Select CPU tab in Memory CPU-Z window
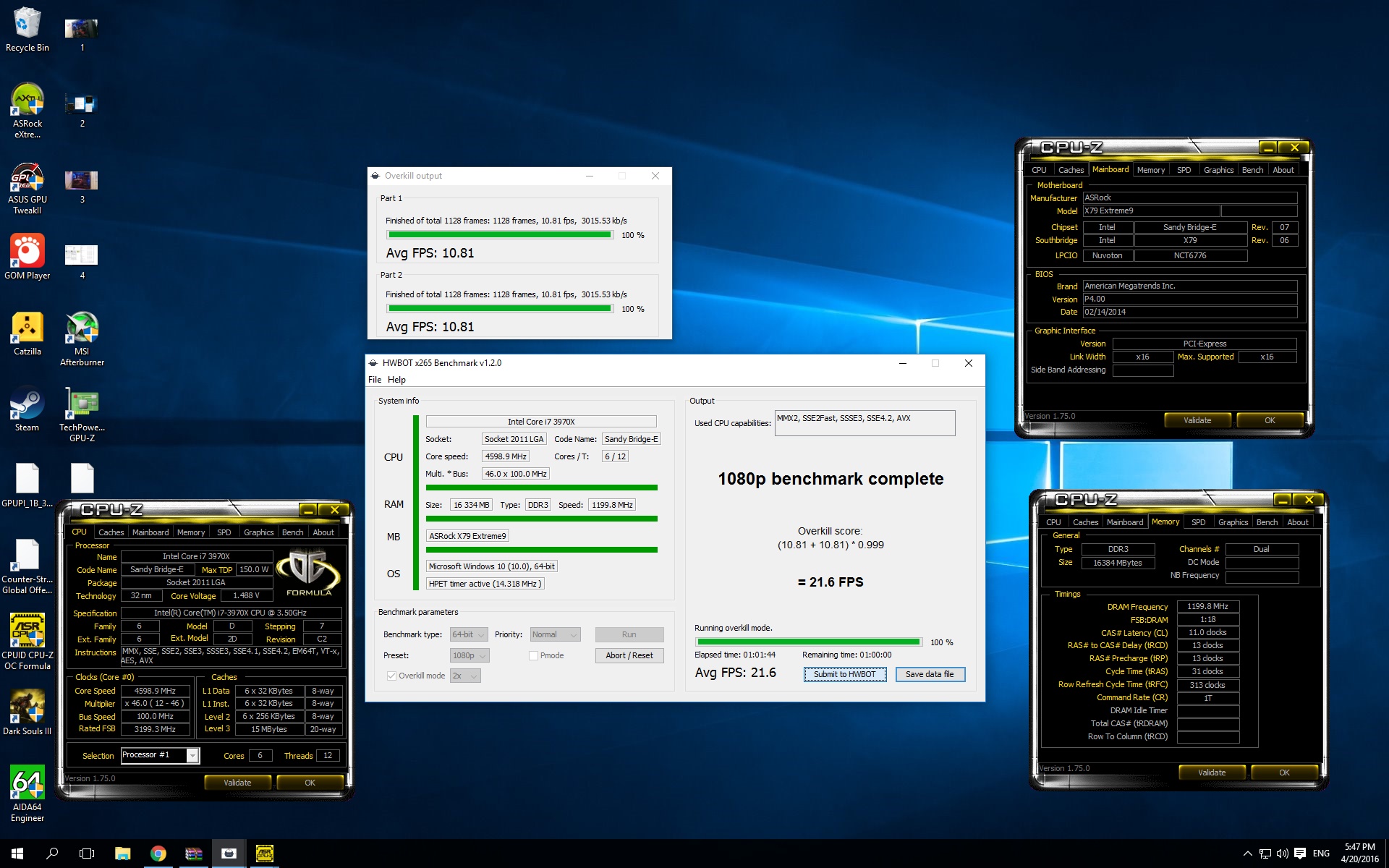The height and width of the screenshot is (868, 1389). pos(1053,522)
